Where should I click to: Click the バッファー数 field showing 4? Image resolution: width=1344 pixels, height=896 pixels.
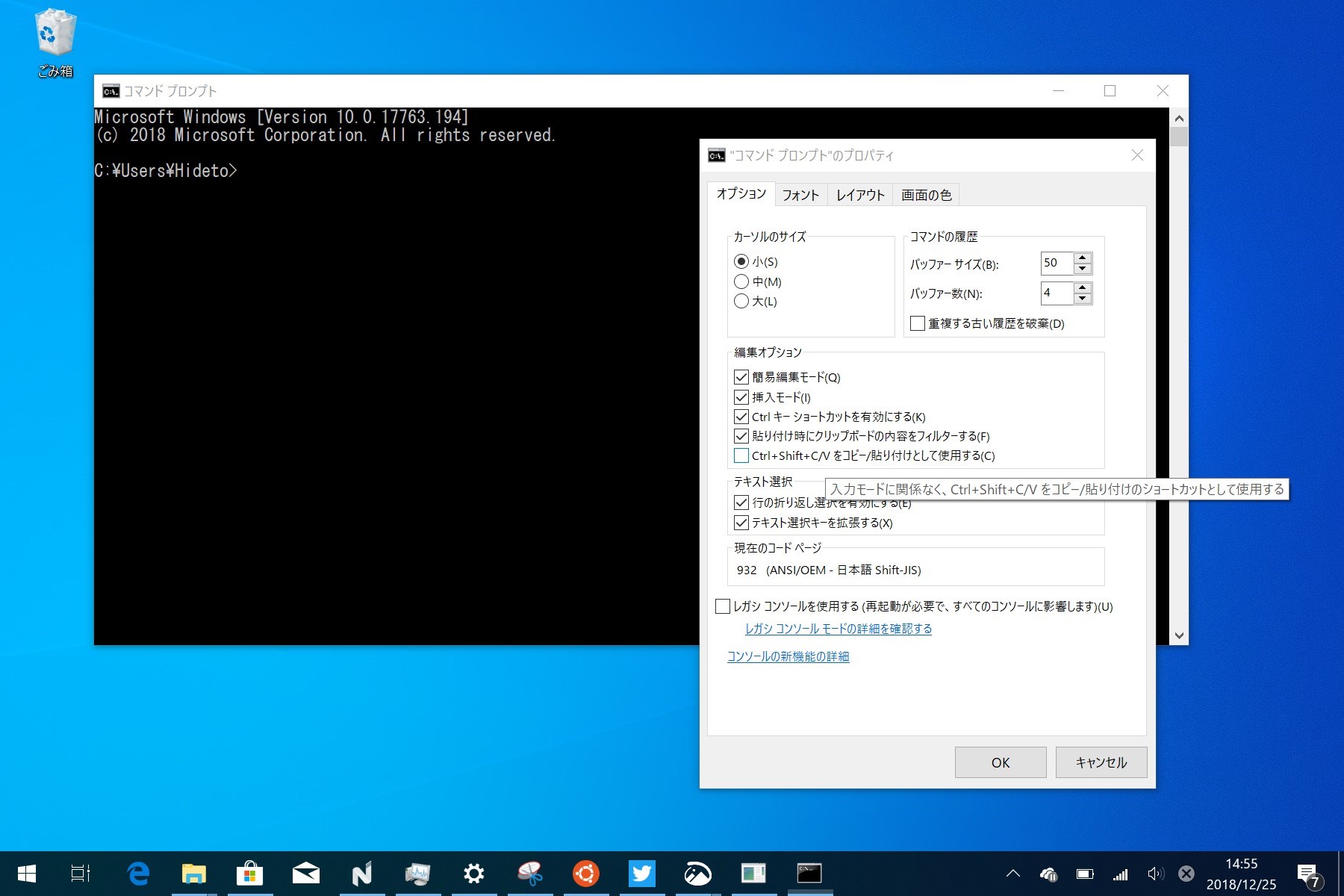(x=1057, y=293)
